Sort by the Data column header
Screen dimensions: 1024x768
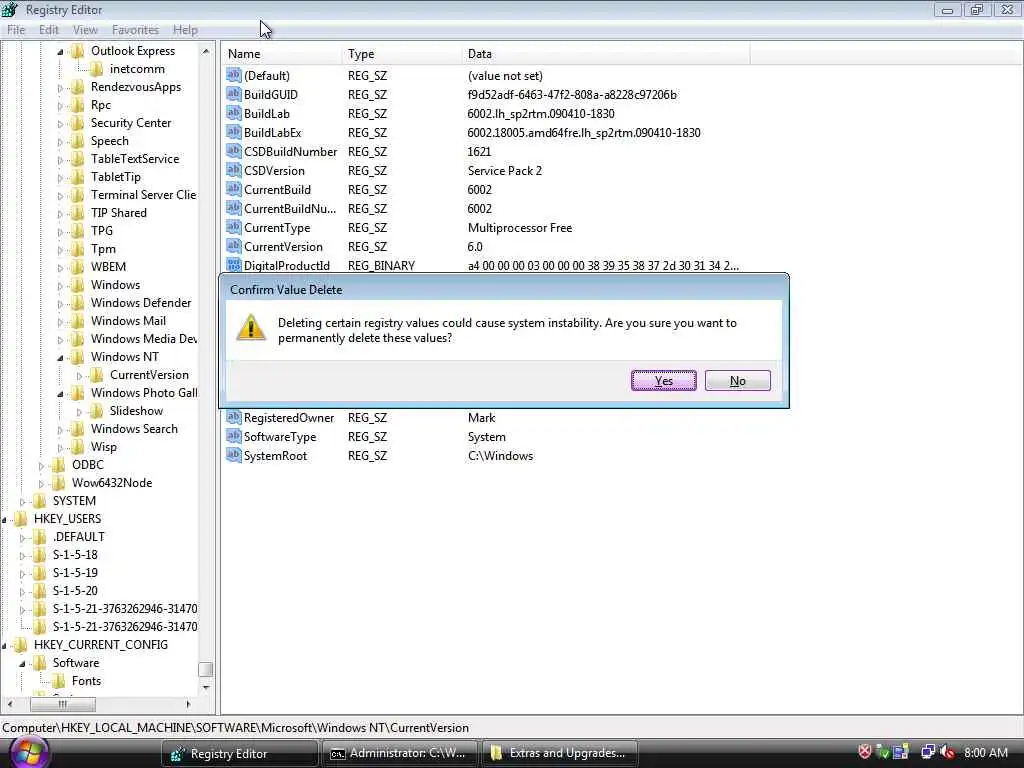pyautogui.click(x=605, y=54)
